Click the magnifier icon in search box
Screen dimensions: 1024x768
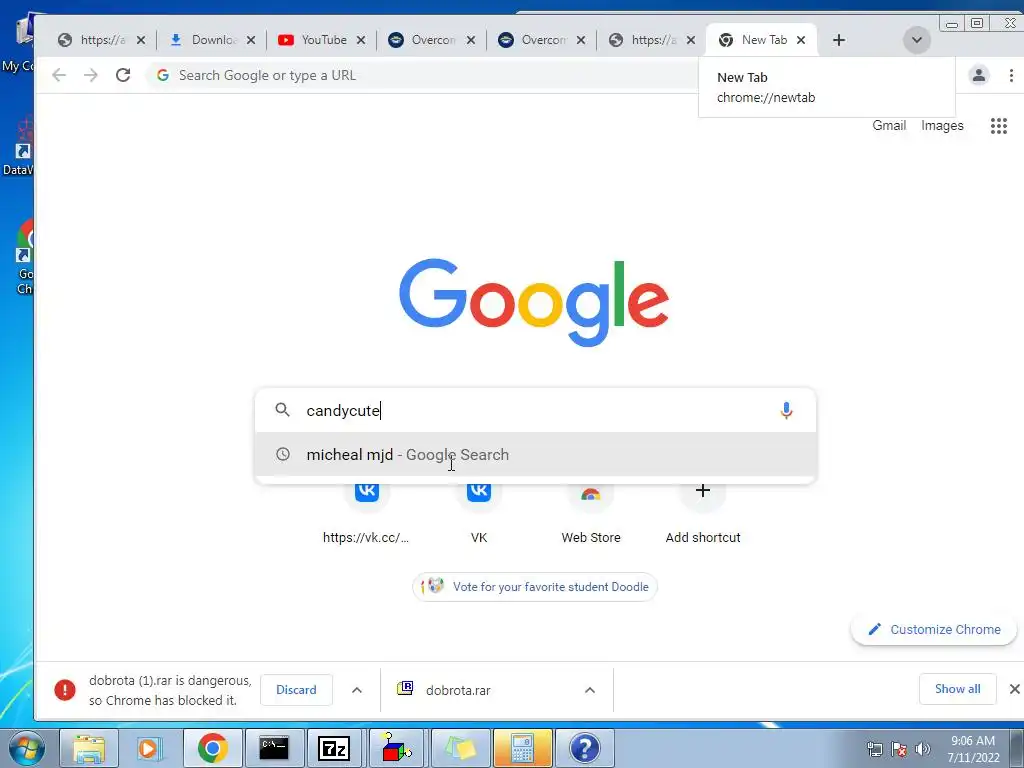tap(282, 409)
